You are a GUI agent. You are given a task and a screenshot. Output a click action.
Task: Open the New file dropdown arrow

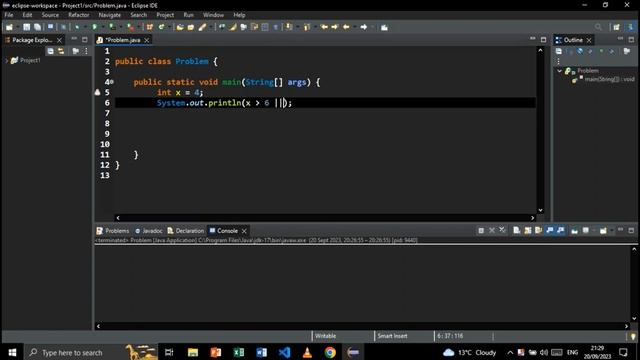click(x=18, y=27)
